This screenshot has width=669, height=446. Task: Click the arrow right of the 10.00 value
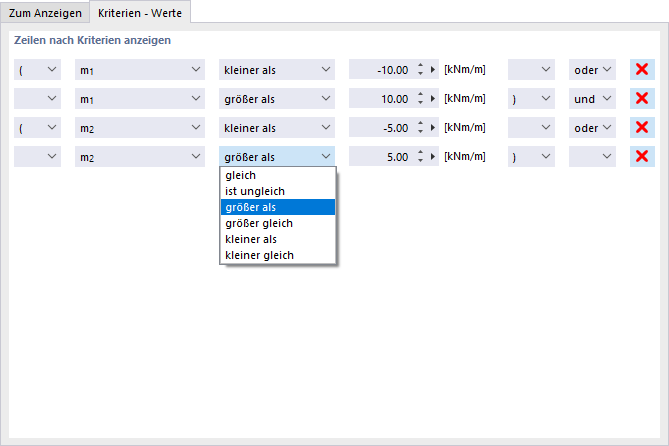(434, 99)
